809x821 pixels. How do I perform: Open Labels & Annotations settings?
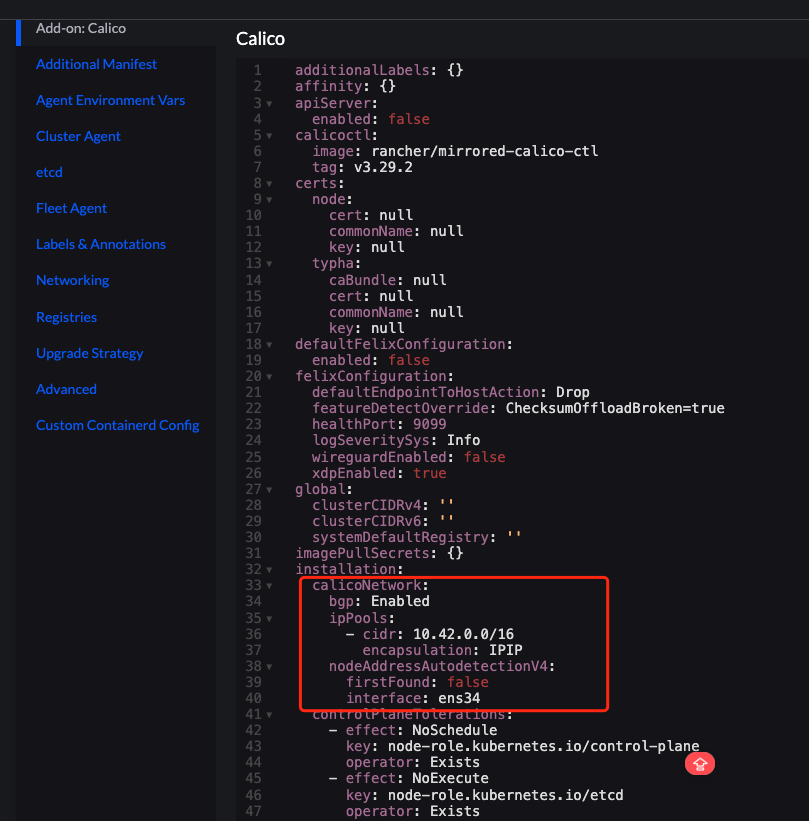point(101,244)
